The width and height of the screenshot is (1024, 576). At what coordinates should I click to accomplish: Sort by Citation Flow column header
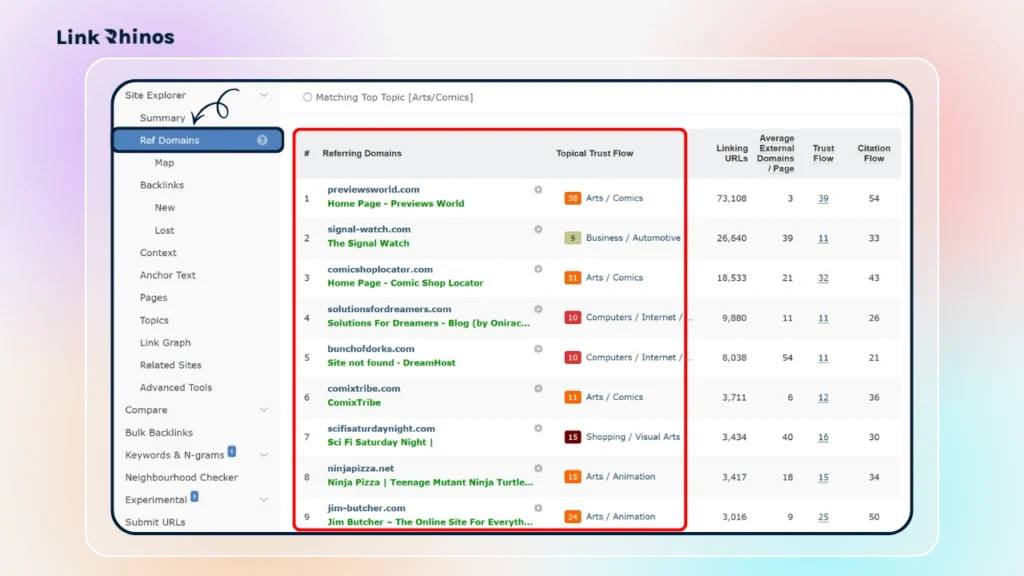[874, 153]
